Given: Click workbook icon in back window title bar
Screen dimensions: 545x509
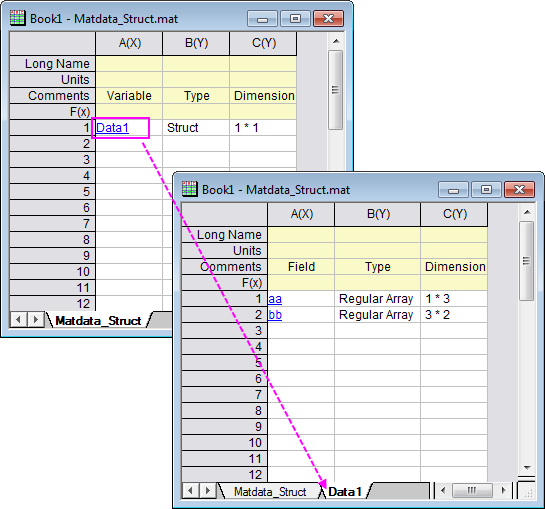Looking at the screenshot, I should (18, 18).
